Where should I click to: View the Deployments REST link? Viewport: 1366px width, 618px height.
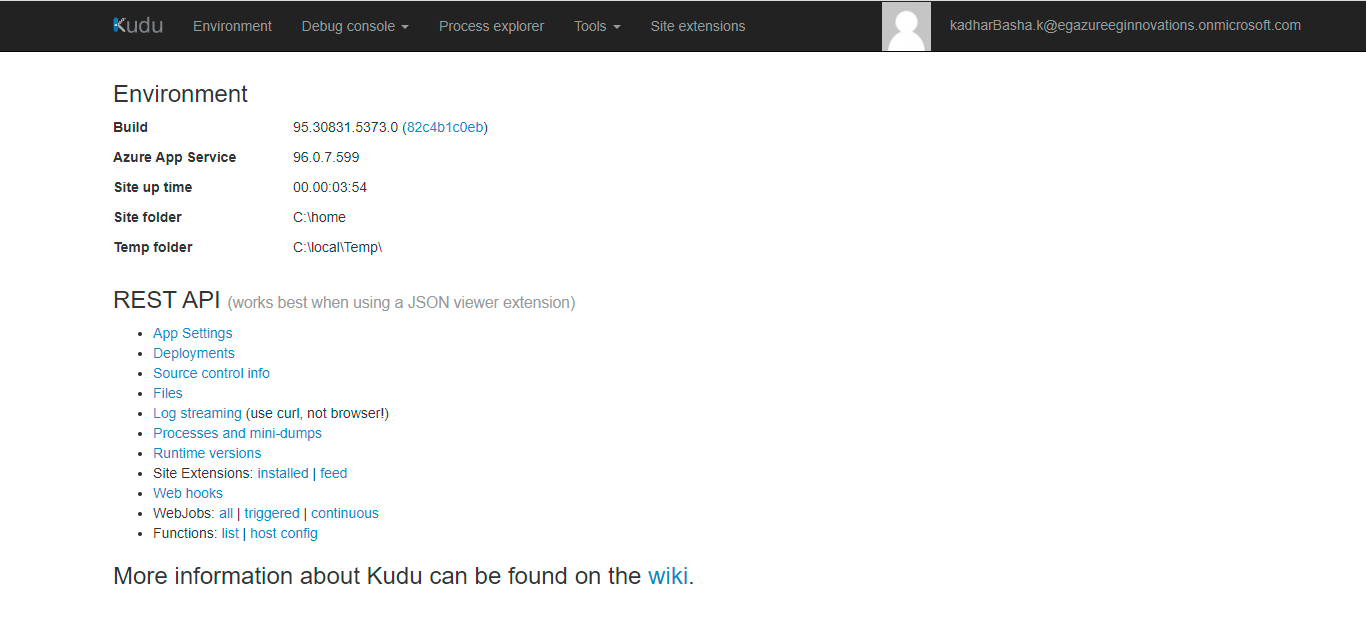194,353
